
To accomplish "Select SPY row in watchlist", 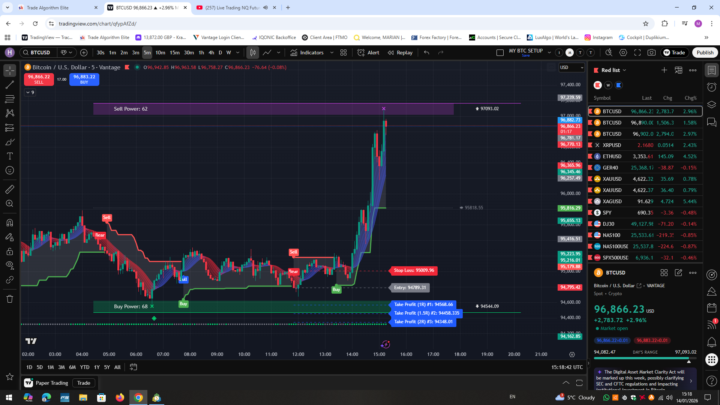I will pos(645,213).
